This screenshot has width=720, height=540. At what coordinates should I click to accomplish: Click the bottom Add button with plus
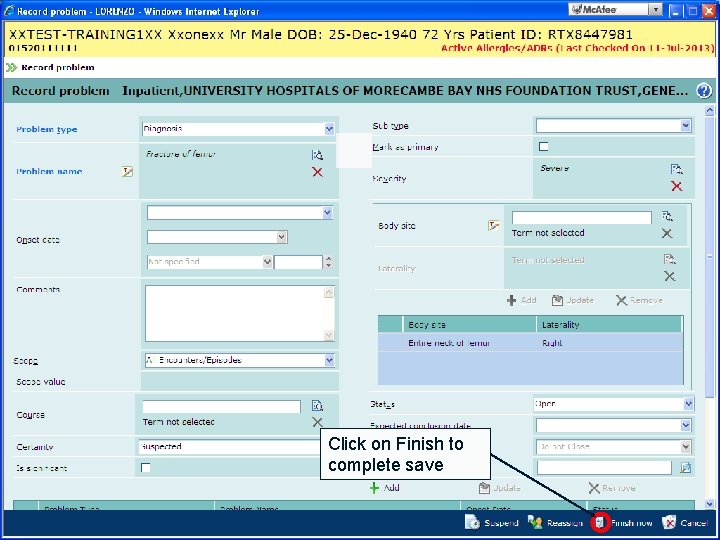coord(385,488)
